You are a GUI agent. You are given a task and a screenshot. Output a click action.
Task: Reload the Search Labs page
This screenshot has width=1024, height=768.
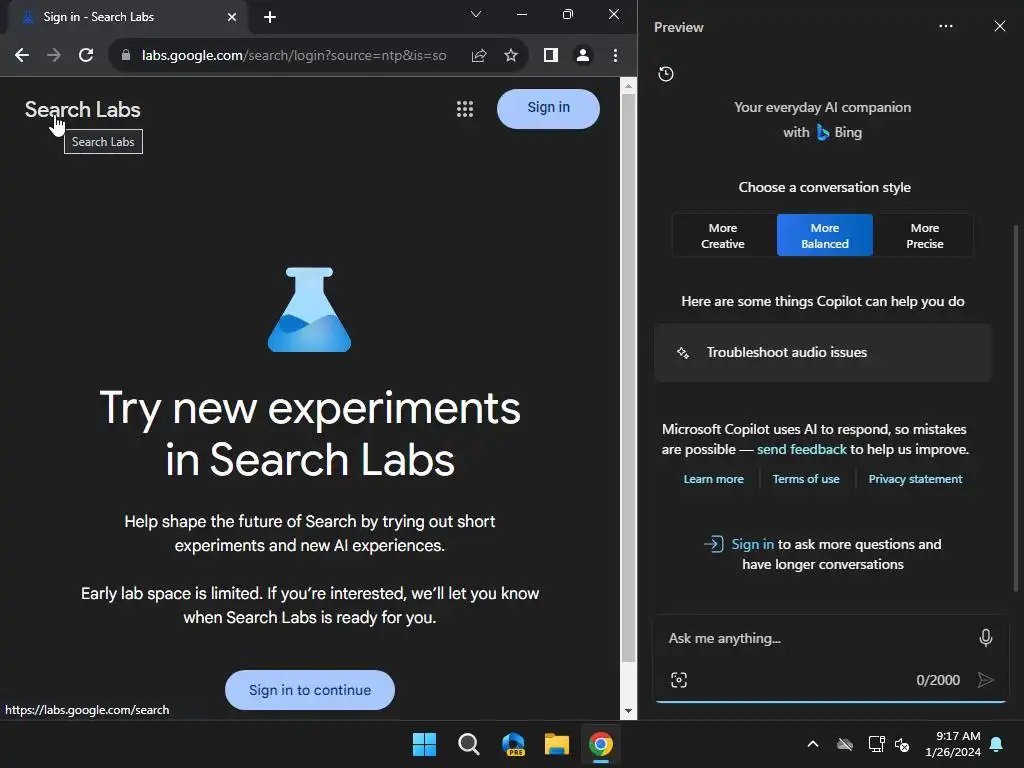[x=86, y=56]
